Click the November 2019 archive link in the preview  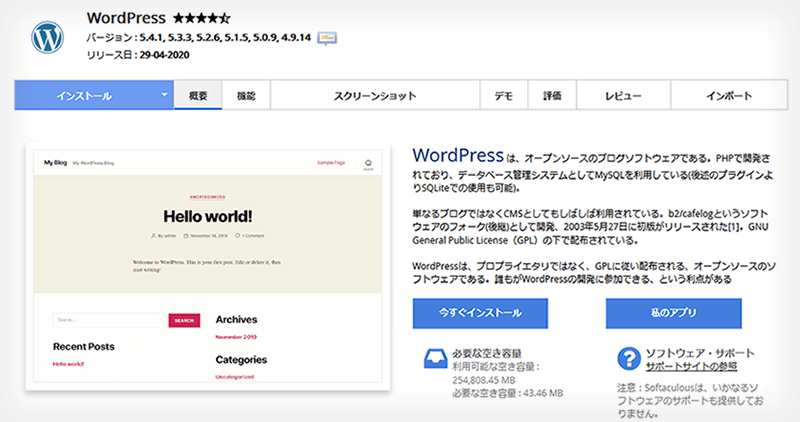[x=236, y=337]
